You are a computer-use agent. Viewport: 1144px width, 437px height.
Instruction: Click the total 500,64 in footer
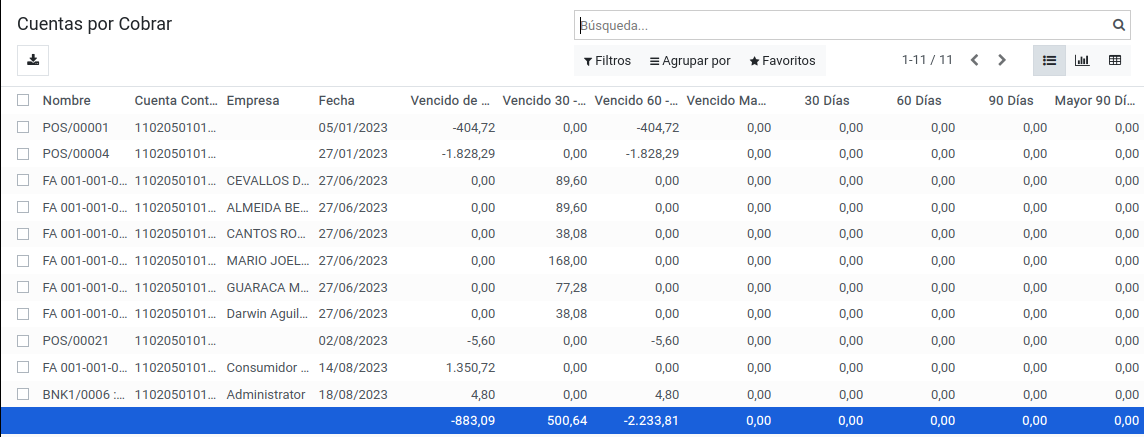coord(567,420)
